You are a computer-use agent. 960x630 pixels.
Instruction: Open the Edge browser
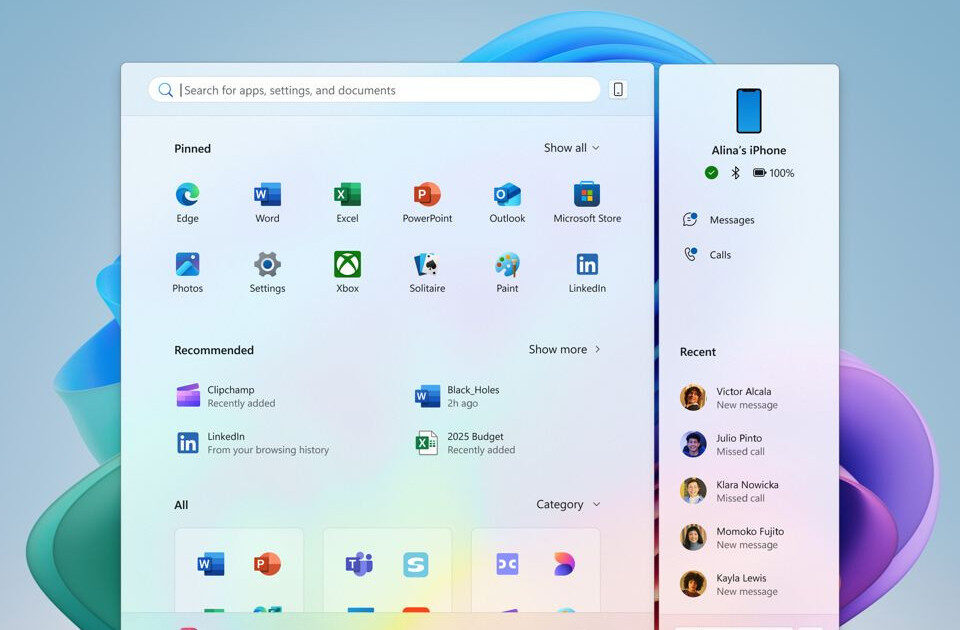click(187, 203)
